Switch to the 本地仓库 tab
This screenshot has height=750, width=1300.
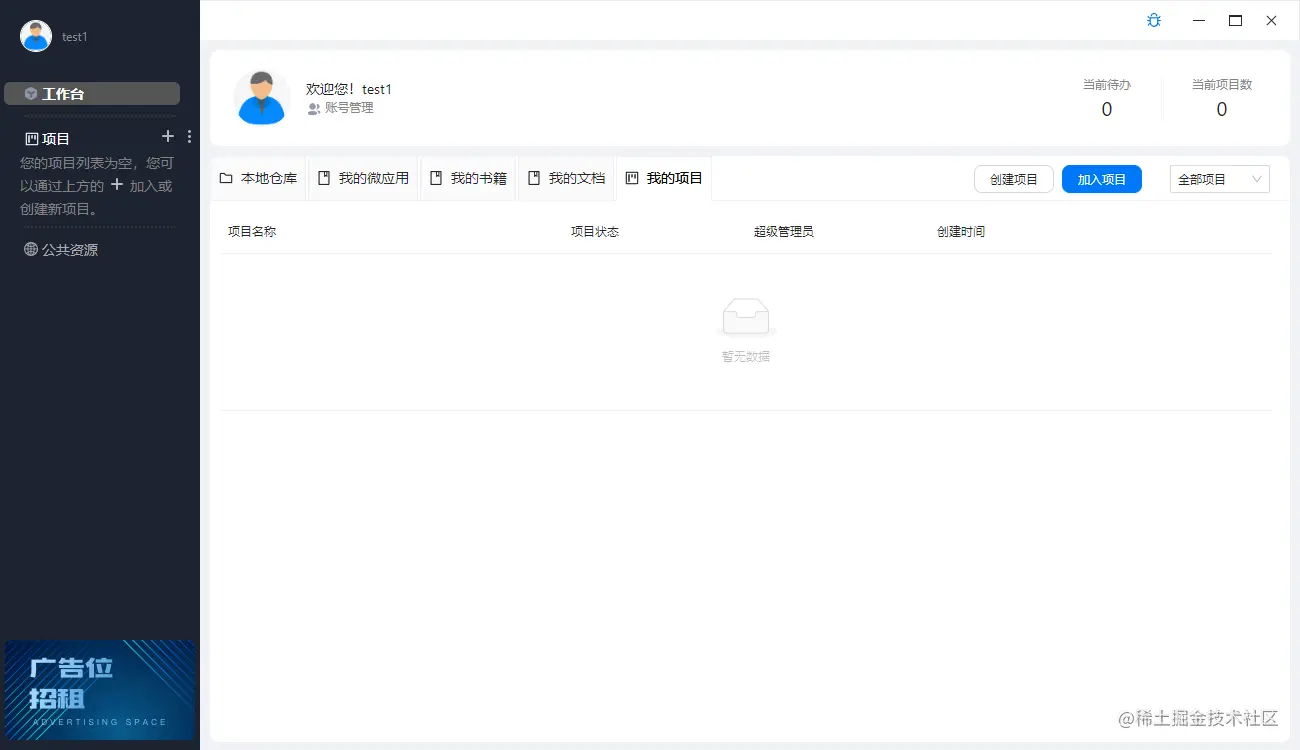pyautogui.click(x=258, y=178)
